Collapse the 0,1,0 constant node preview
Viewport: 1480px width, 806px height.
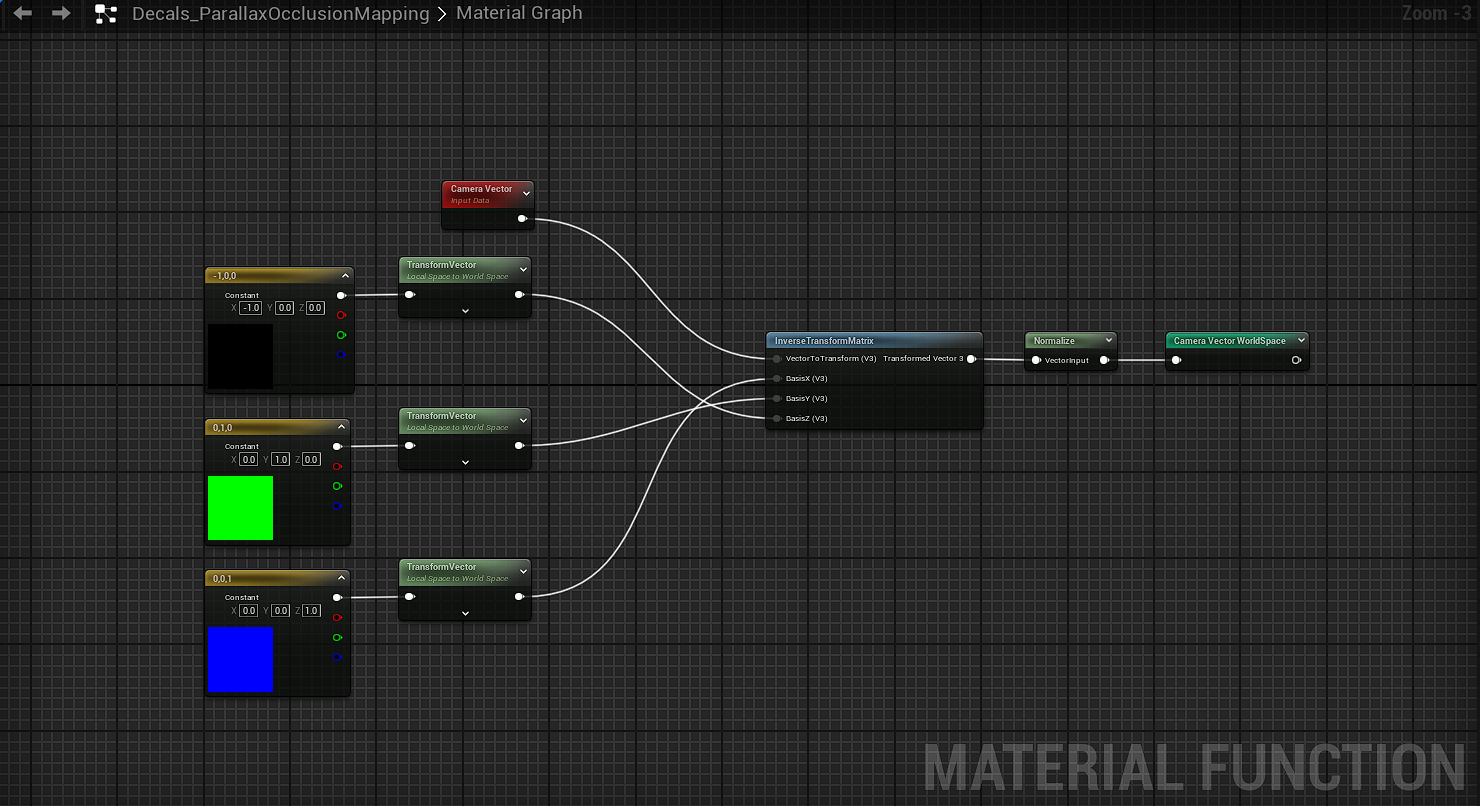tap(342, 427)
